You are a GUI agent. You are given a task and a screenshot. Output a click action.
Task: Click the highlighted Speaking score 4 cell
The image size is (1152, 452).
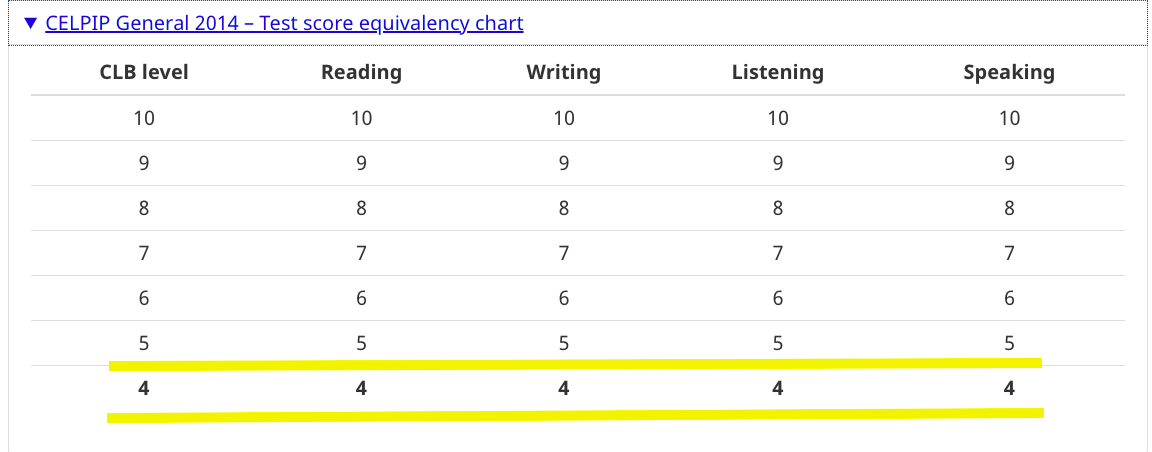[1009, 388]
